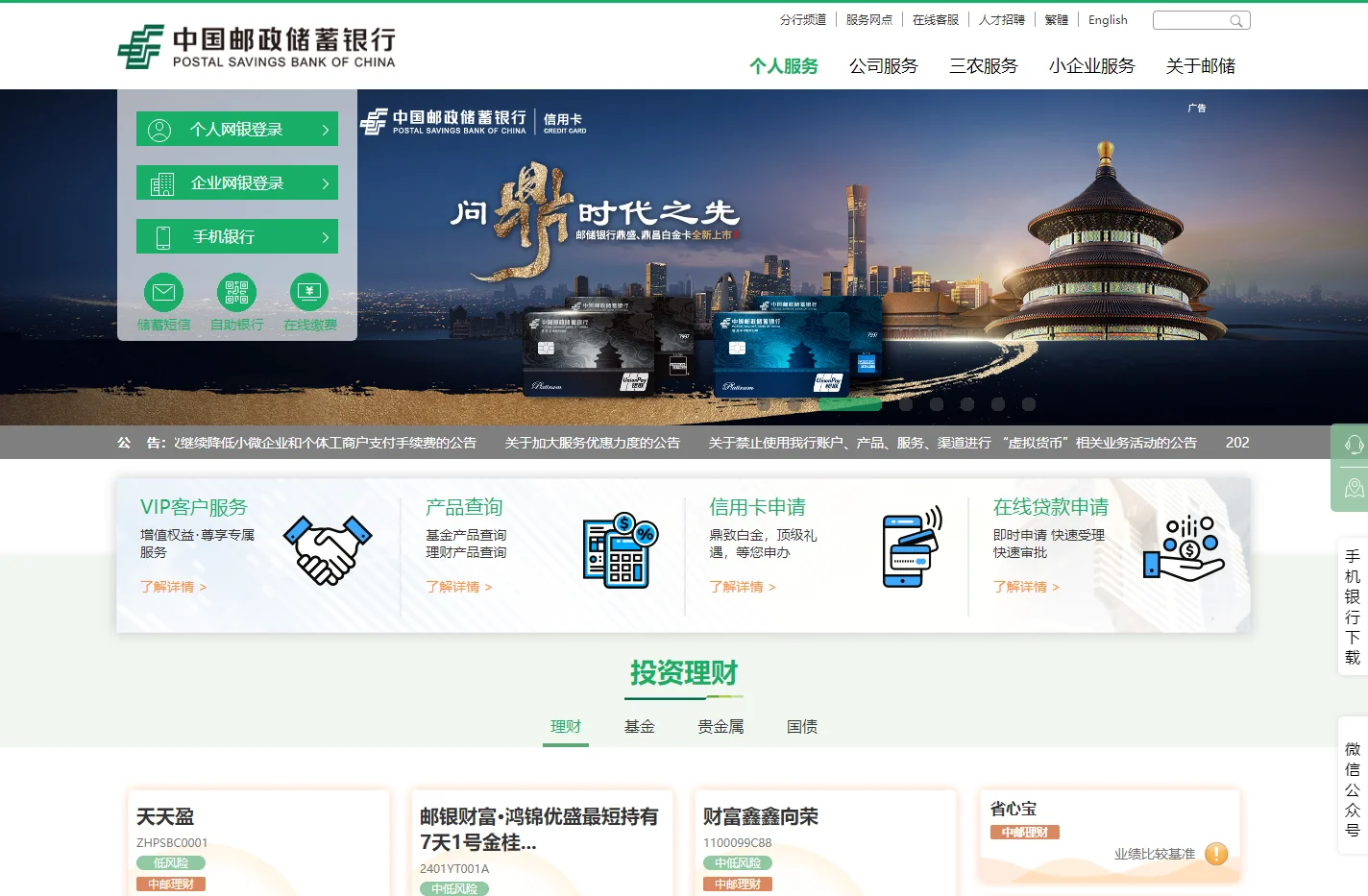Select the 国债 tab
This screenshot has height=896, width=1368.
(802, 727)
